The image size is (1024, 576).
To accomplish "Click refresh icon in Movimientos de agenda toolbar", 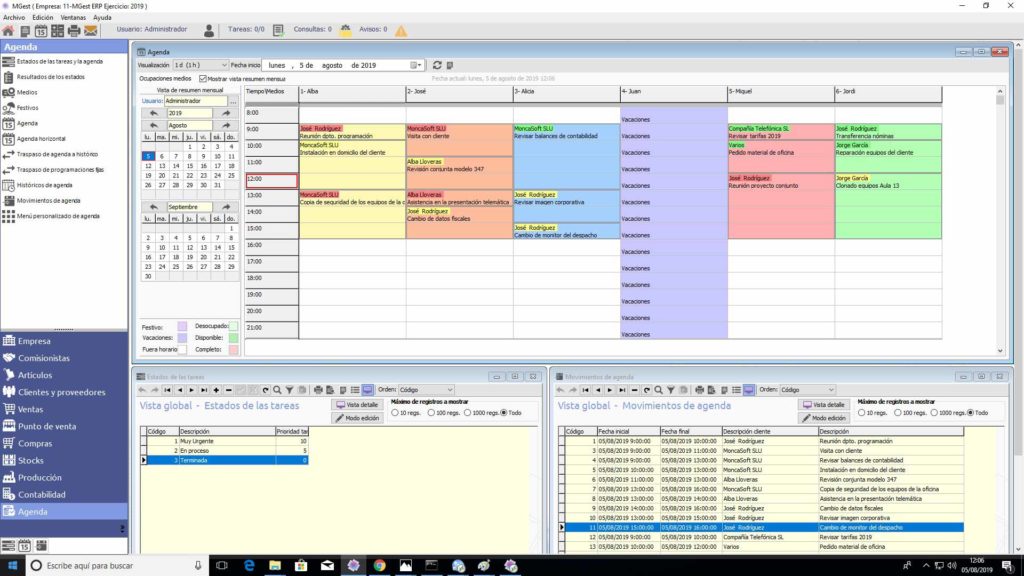I will (647, 390).
